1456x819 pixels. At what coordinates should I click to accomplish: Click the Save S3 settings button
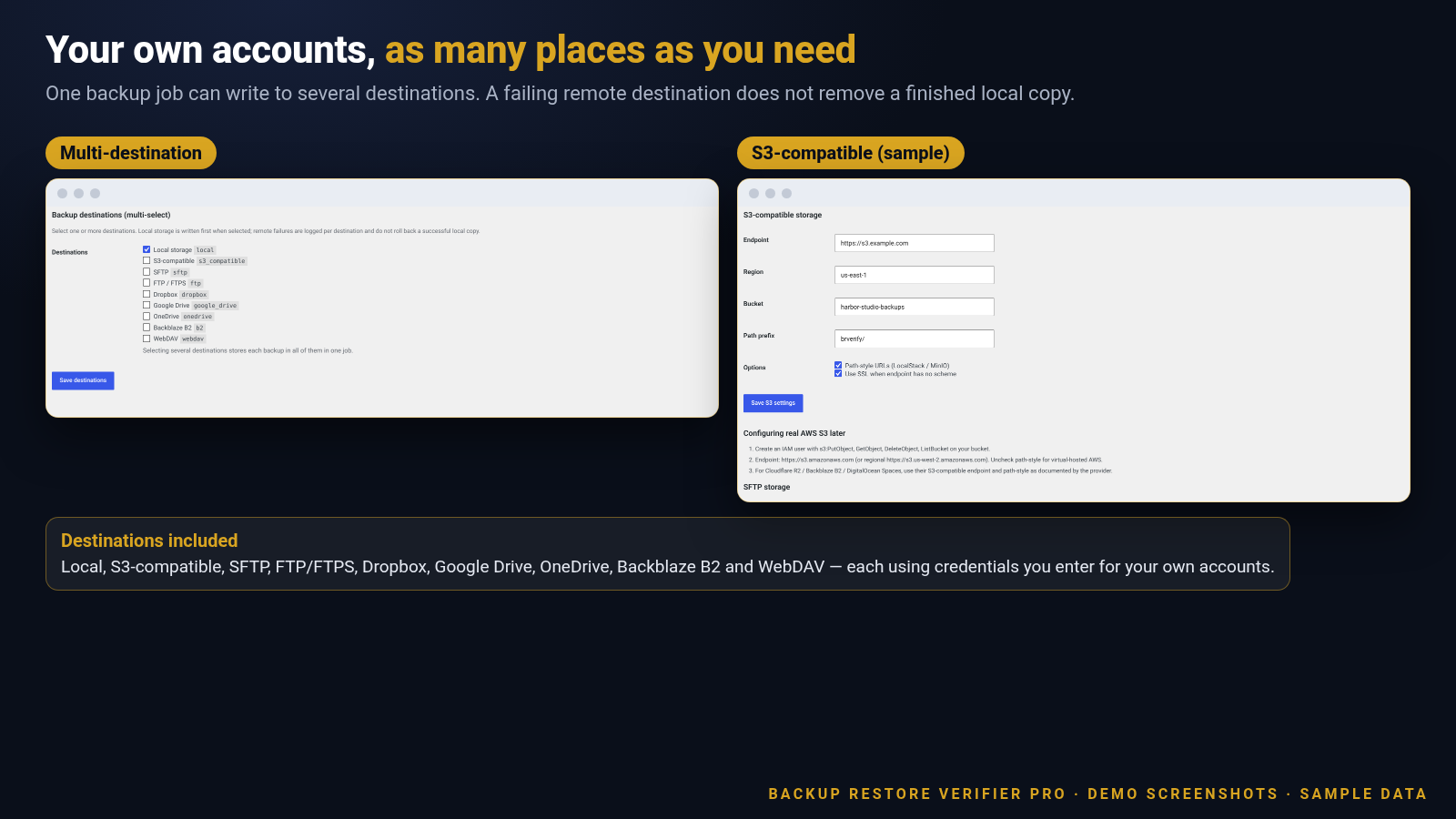pos(773,403)
